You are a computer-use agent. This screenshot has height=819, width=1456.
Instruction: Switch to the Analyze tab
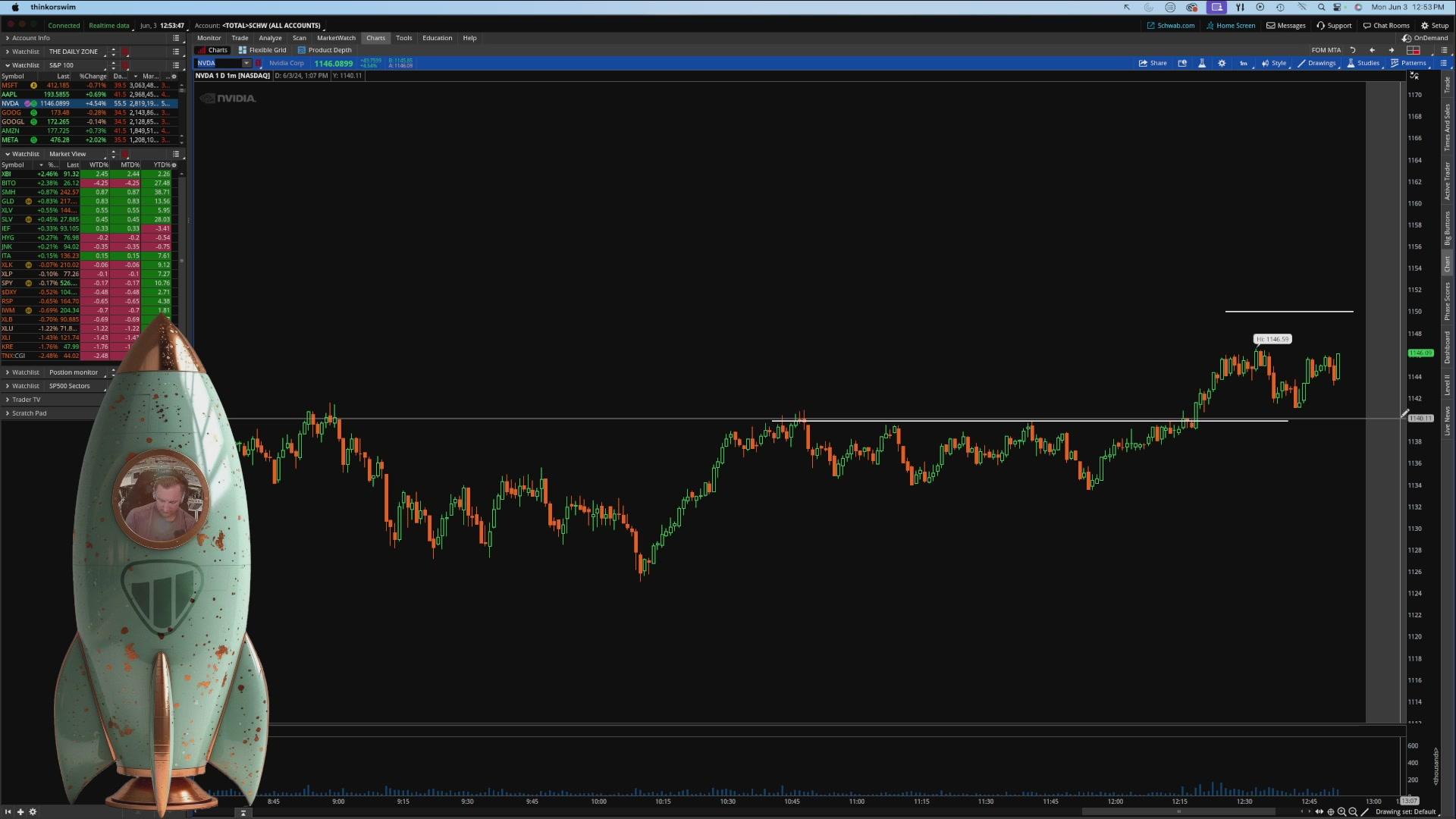270,38
